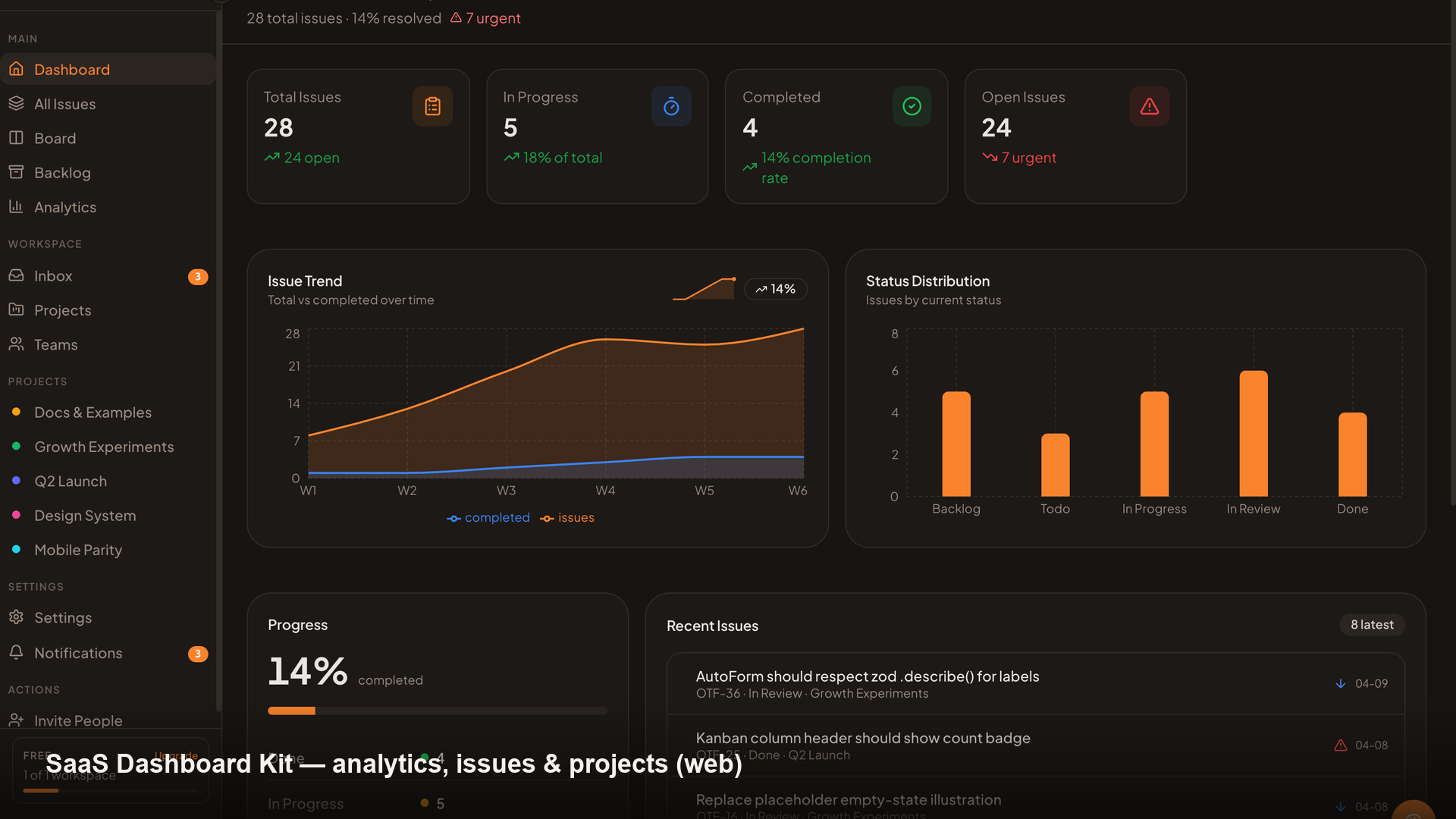Click the Design System pink color dot
This screenshot has width=1456, height=819.
[16, 515]
